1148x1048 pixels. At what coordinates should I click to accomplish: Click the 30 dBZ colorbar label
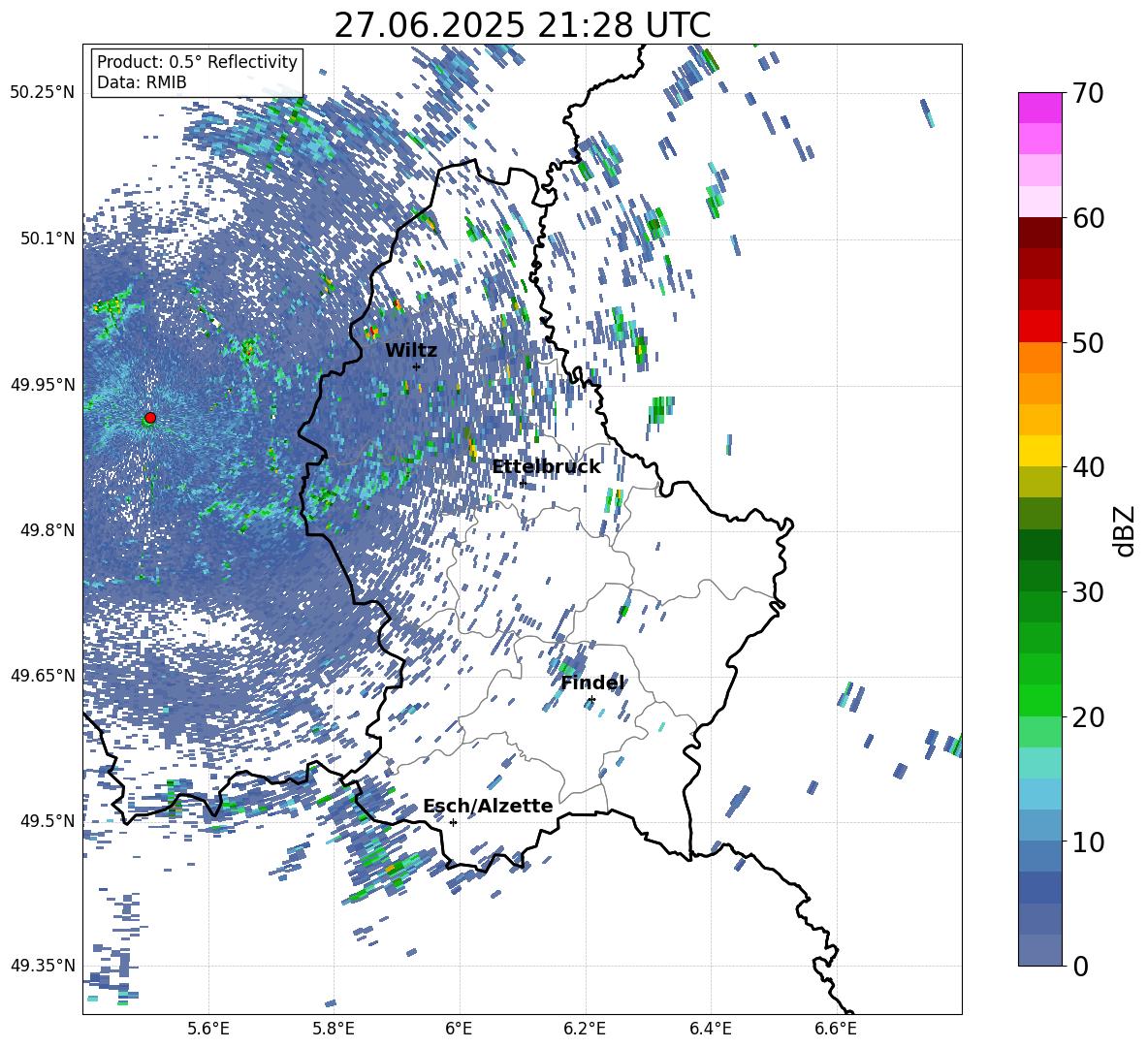click(1088, 592)
